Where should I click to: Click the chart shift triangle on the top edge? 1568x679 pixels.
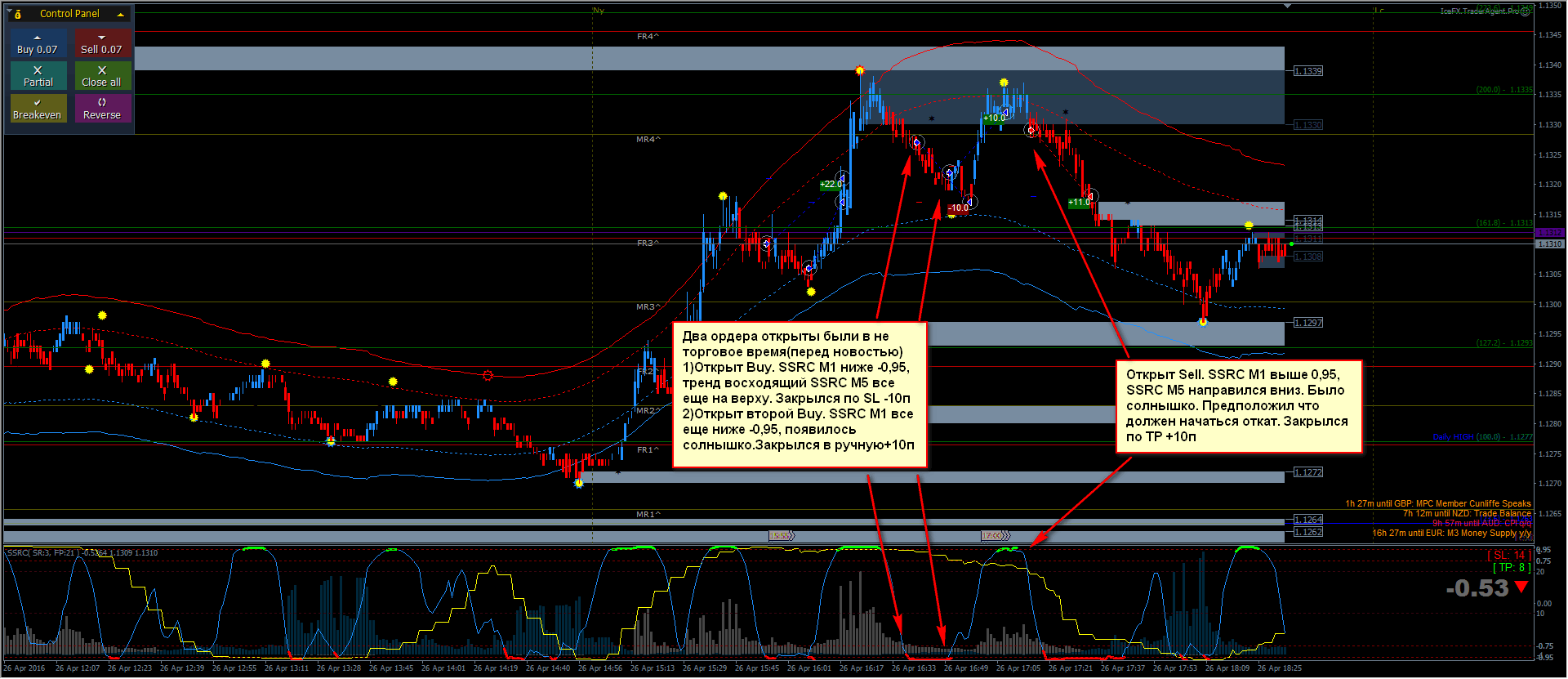coord(1287,6)
